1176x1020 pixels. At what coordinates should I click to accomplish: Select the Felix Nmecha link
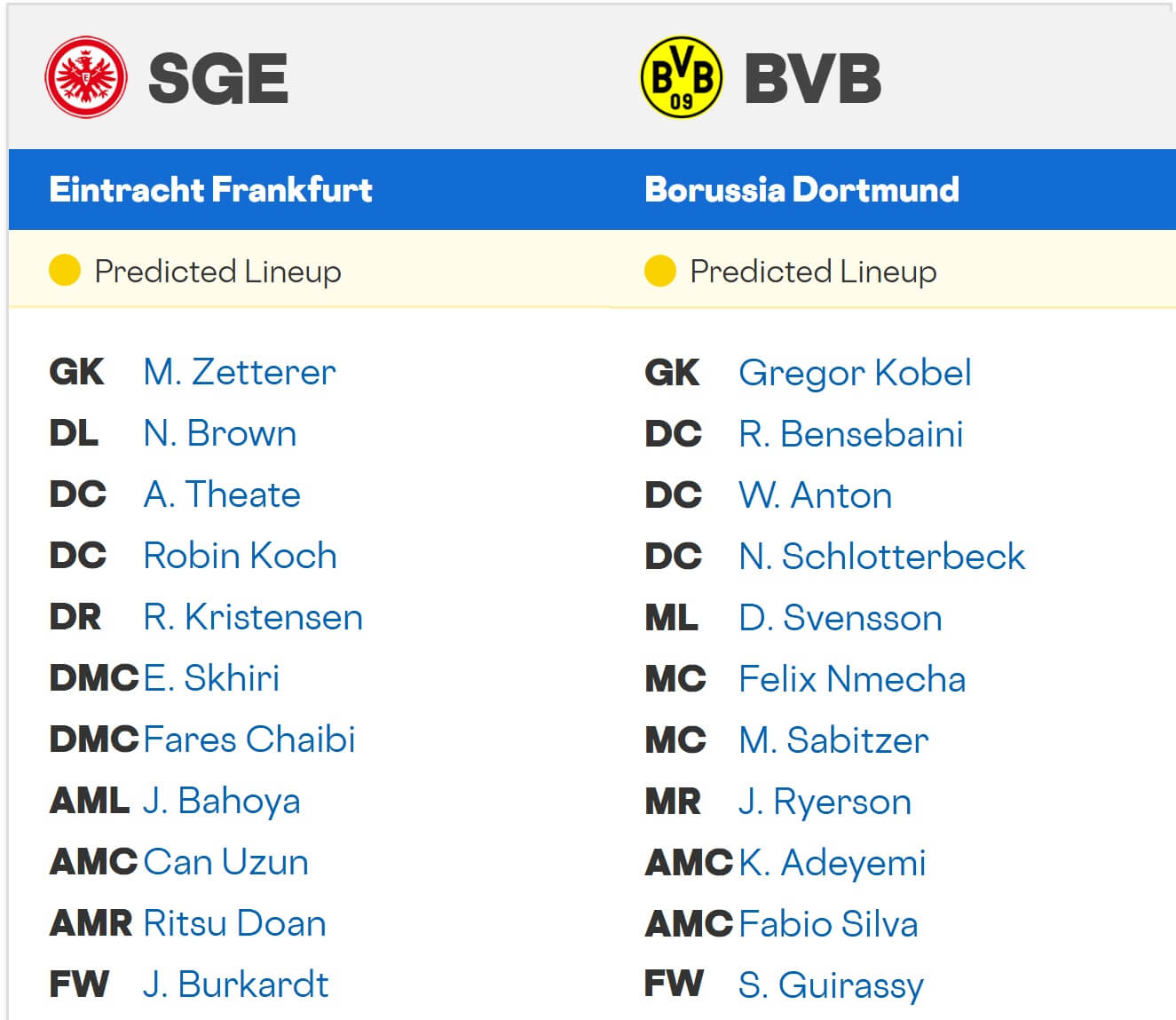(852, 679)
